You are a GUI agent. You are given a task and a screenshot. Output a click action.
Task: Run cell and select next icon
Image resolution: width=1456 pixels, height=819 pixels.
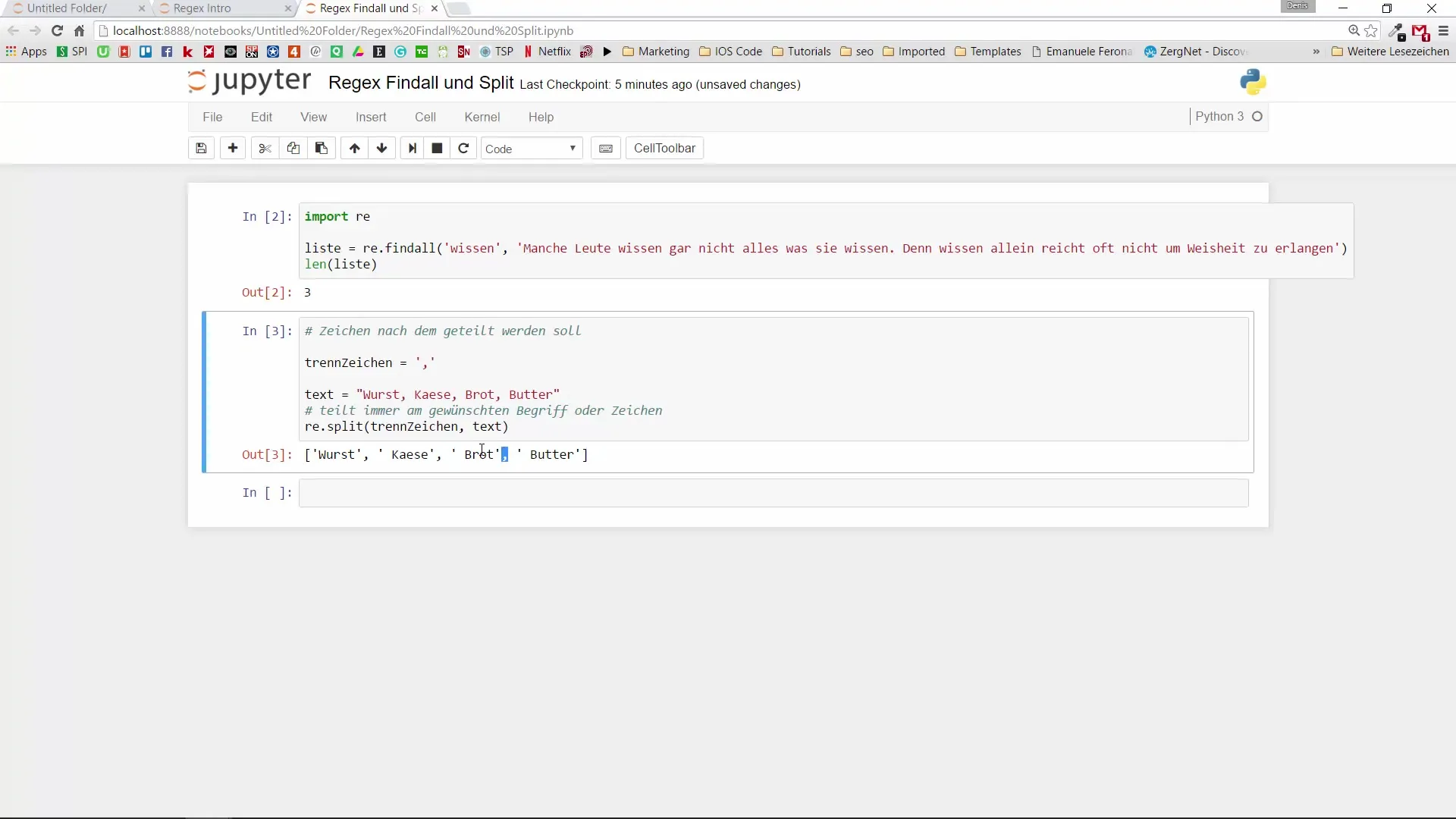[412, 149]
